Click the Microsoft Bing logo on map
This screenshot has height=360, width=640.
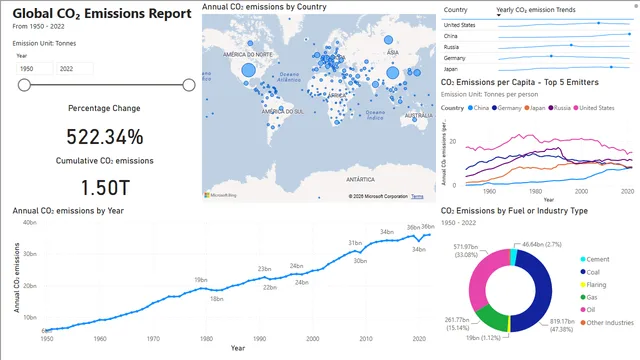click(x=221, y=196)
